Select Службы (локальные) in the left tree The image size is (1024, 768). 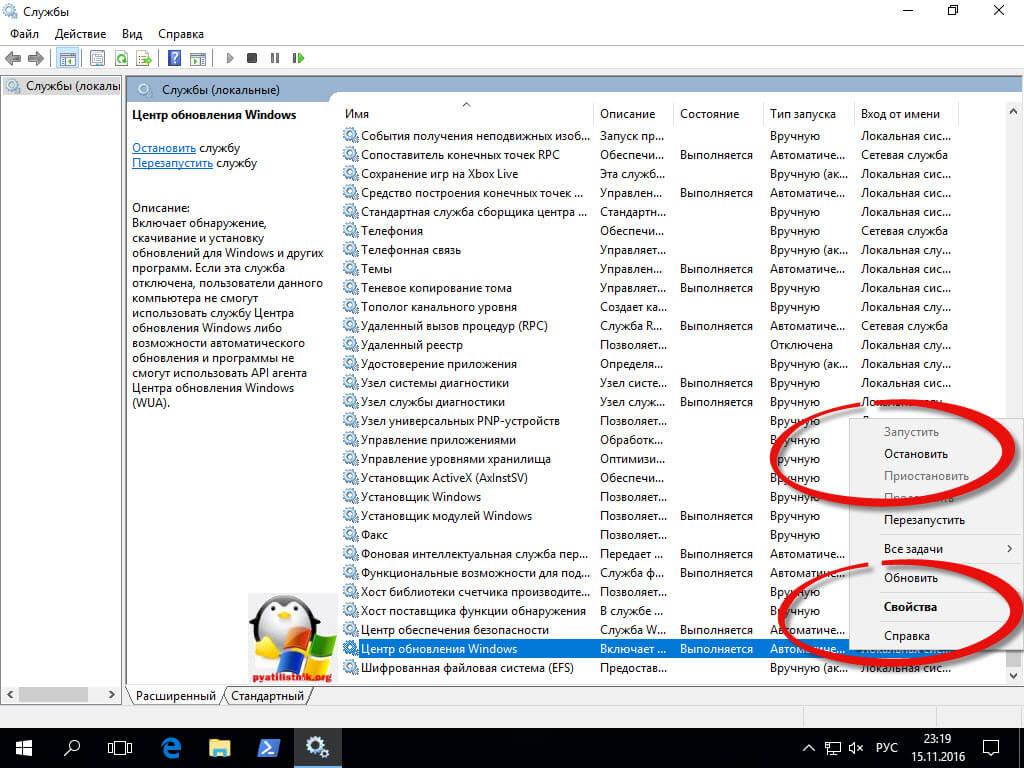[x=63, y=86]
